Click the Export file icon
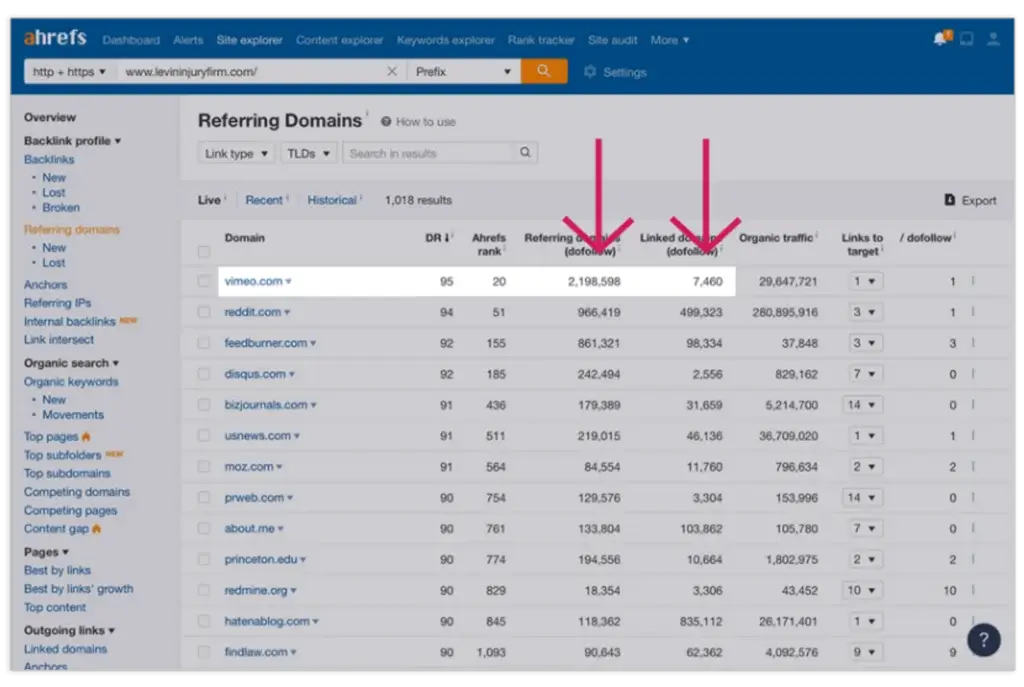Screen dimensions: 1024x687 pyautogui.click(x=950, y=200)
